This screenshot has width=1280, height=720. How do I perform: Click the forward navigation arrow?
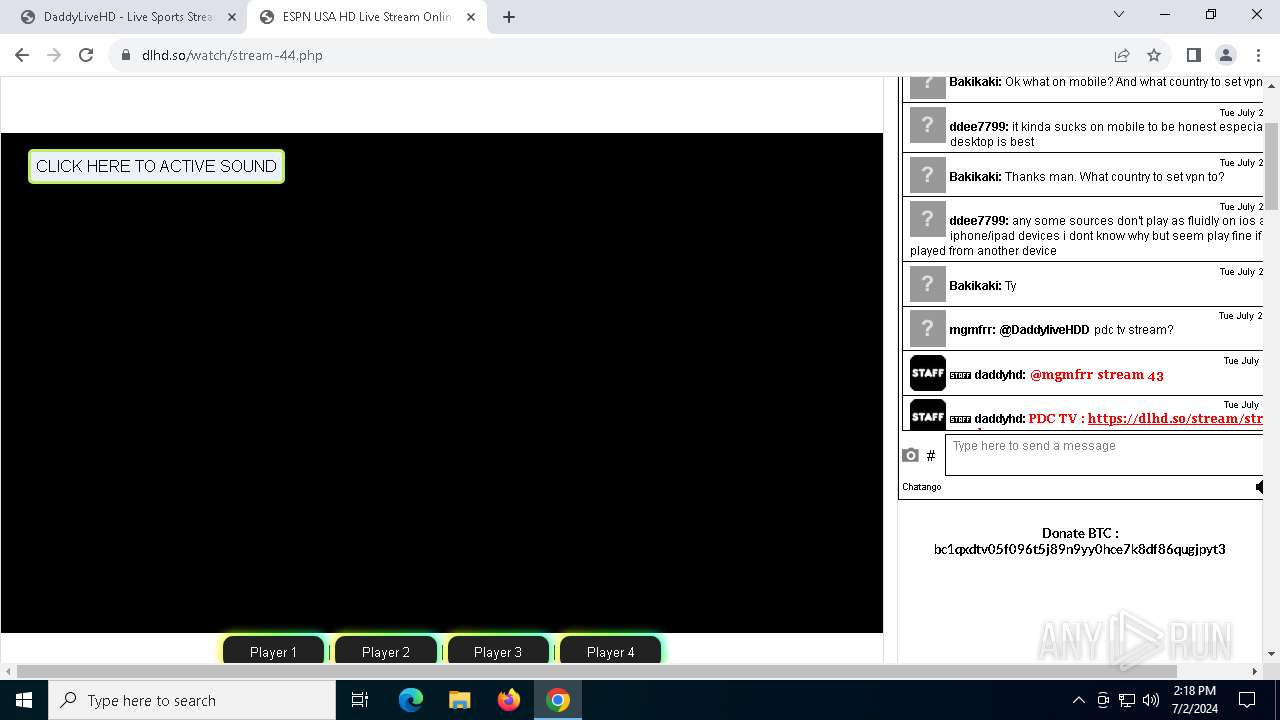pyautogui.click(x=54, y=55)
